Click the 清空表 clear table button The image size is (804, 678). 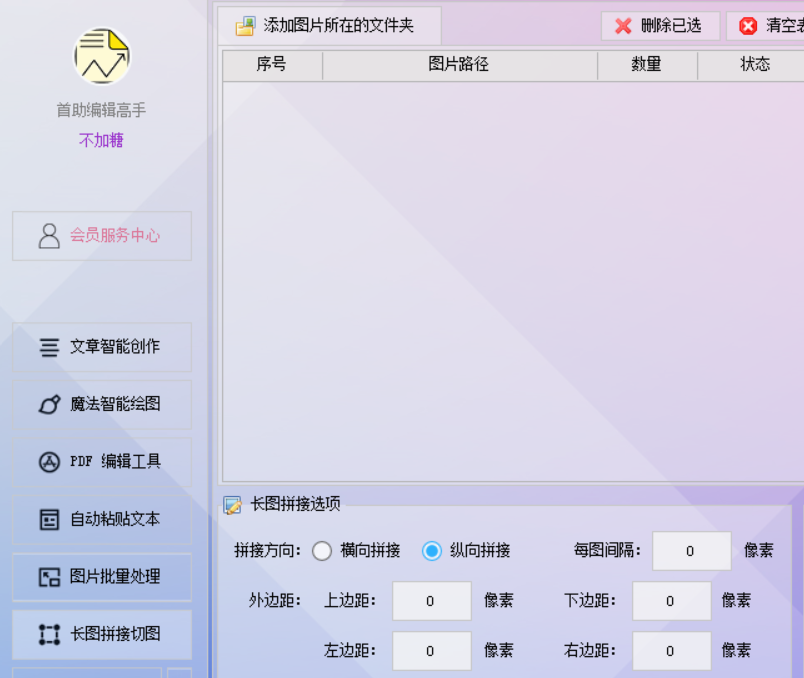[x=766, y=26]
